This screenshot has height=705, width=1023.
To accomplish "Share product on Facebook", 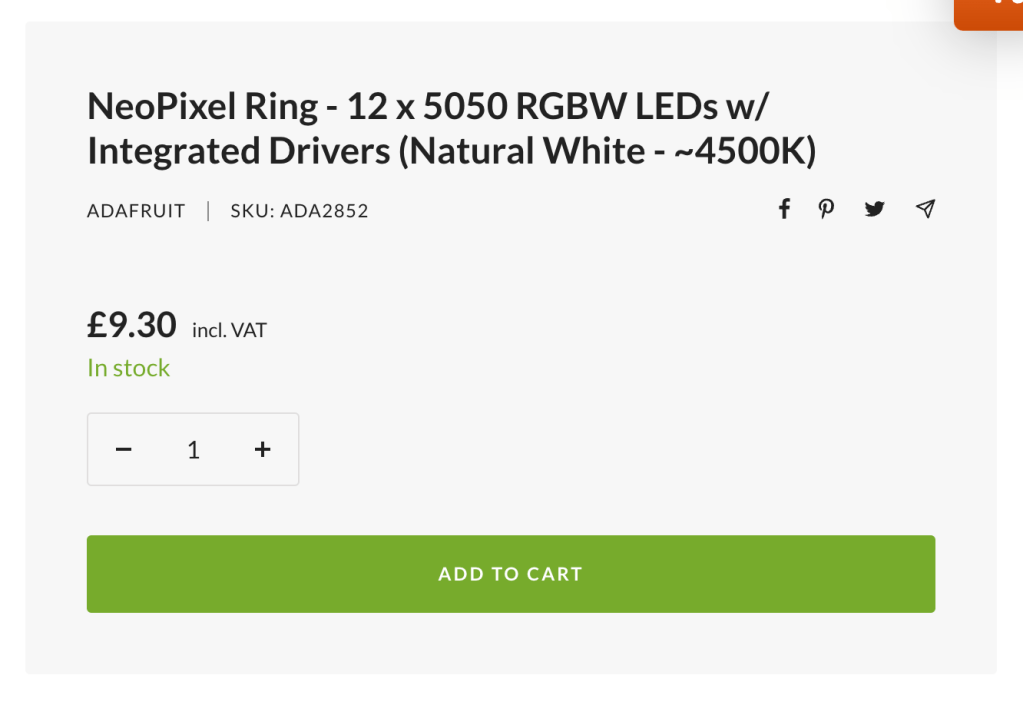I will pyautogui.click(x=785, y=209).
